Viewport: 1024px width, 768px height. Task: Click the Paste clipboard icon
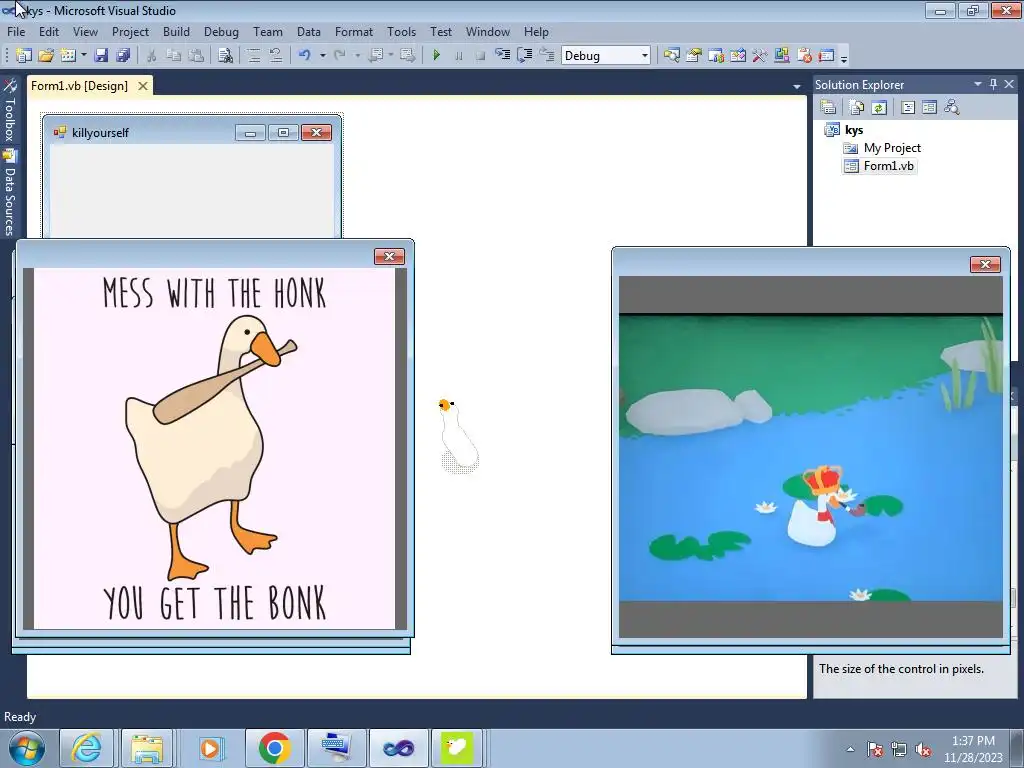click(x=196, y=56)
